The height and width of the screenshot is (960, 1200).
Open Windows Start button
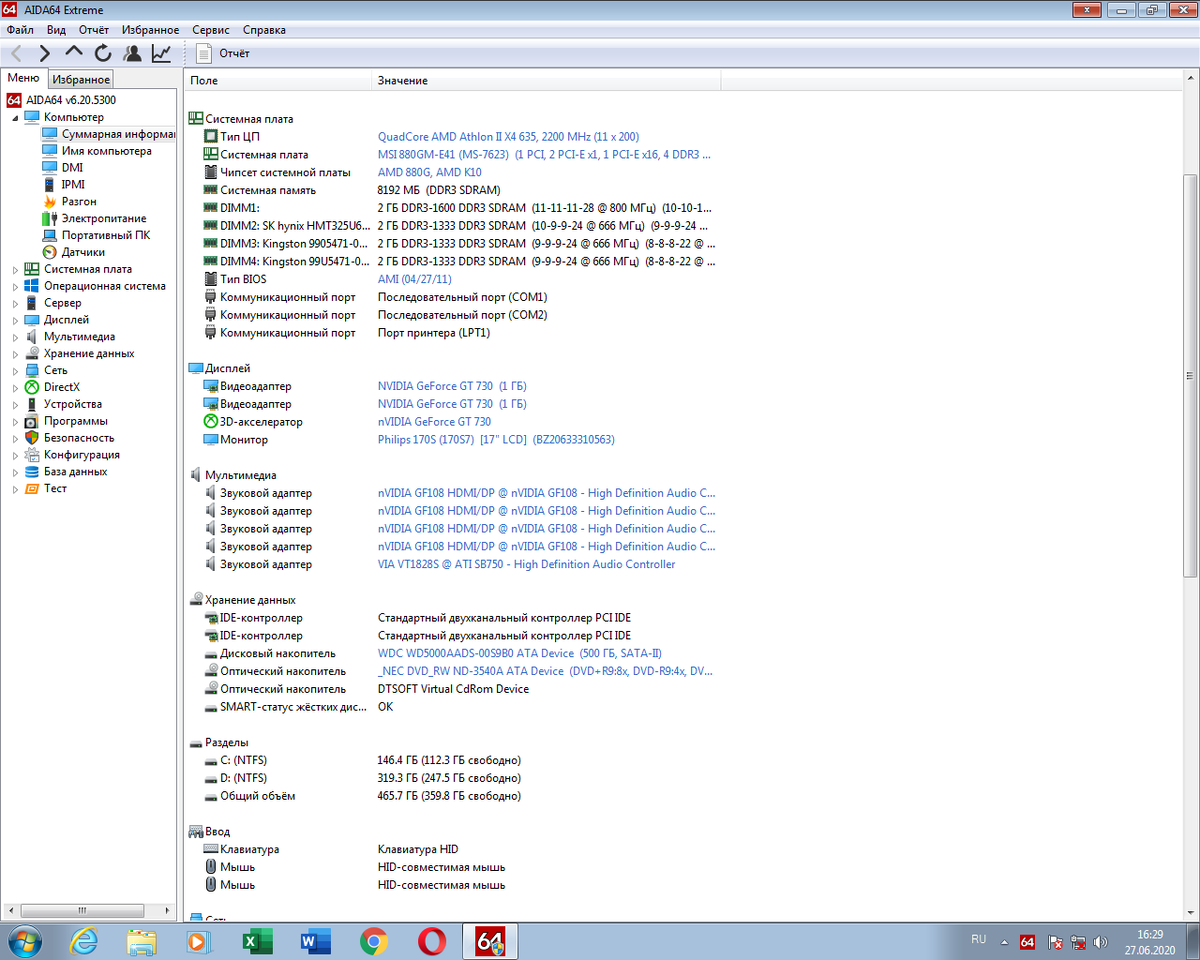24,940
